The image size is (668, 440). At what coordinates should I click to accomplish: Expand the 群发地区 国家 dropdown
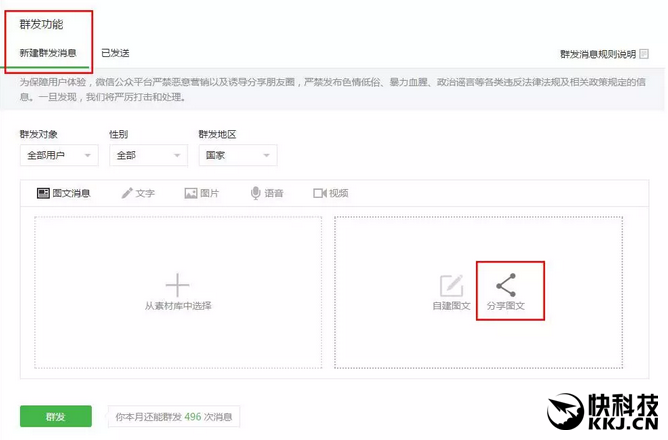pos(238,155)
